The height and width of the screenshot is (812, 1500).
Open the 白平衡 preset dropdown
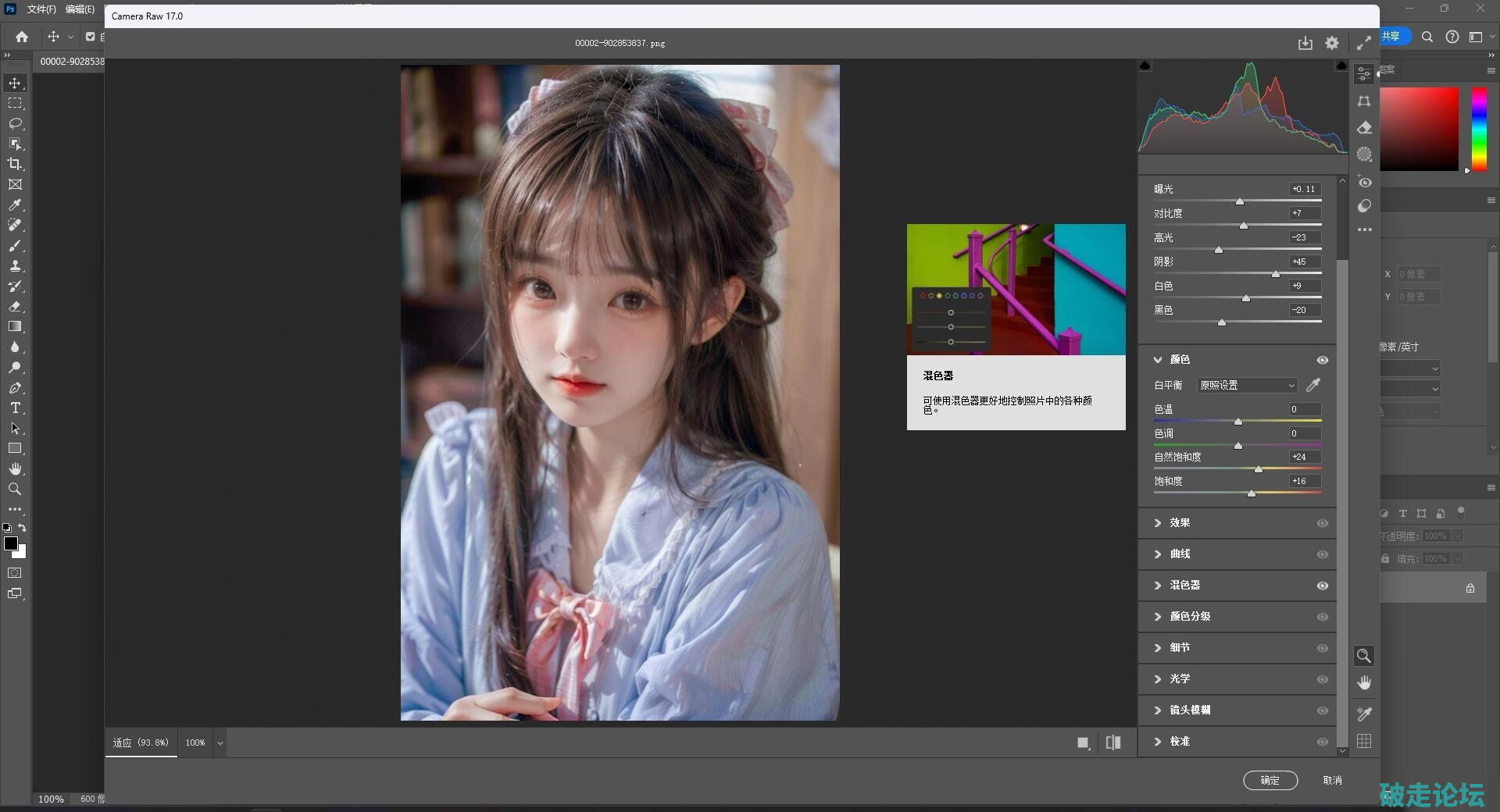1247,385
